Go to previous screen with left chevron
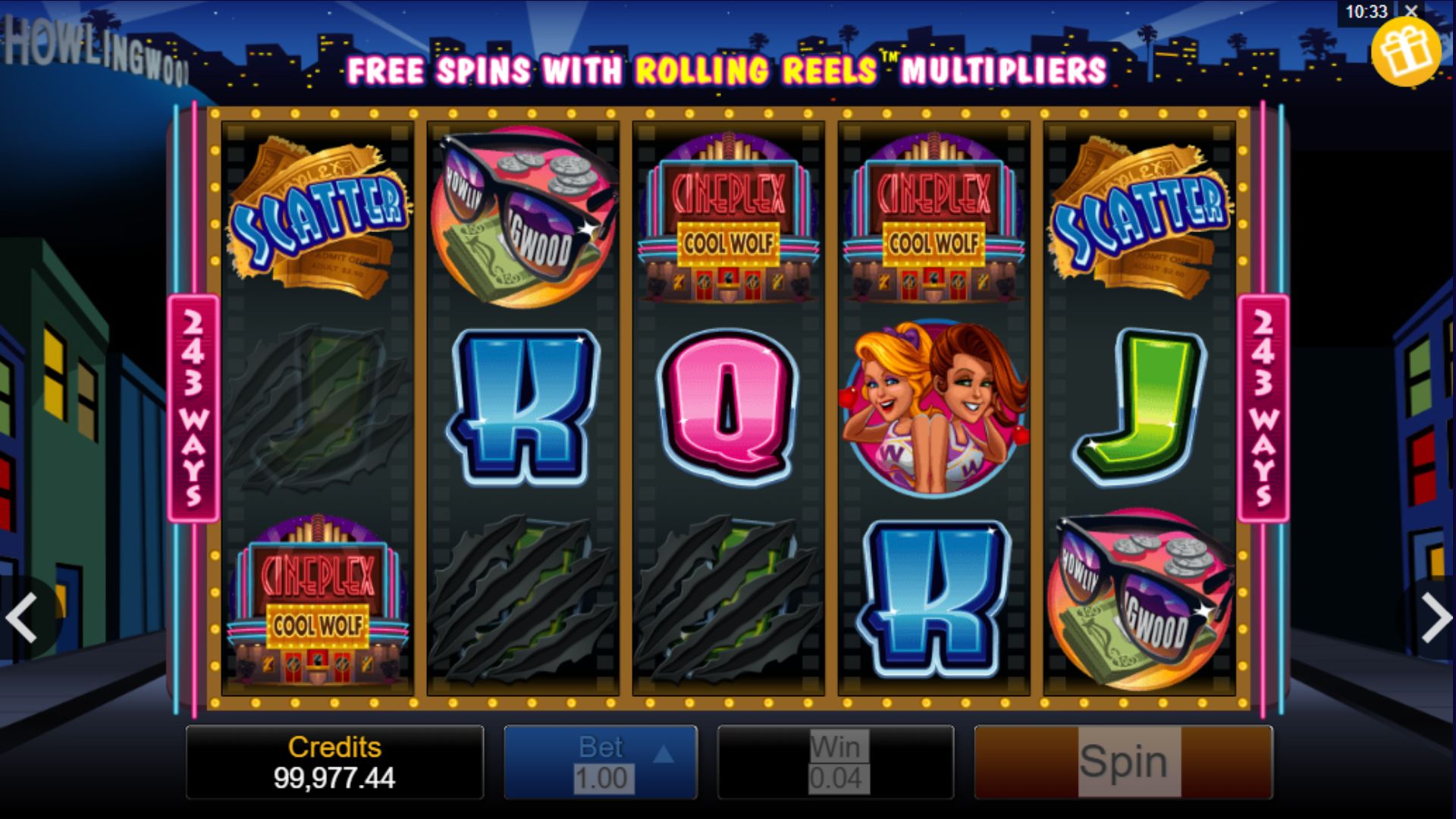 (x=23, y=618)
